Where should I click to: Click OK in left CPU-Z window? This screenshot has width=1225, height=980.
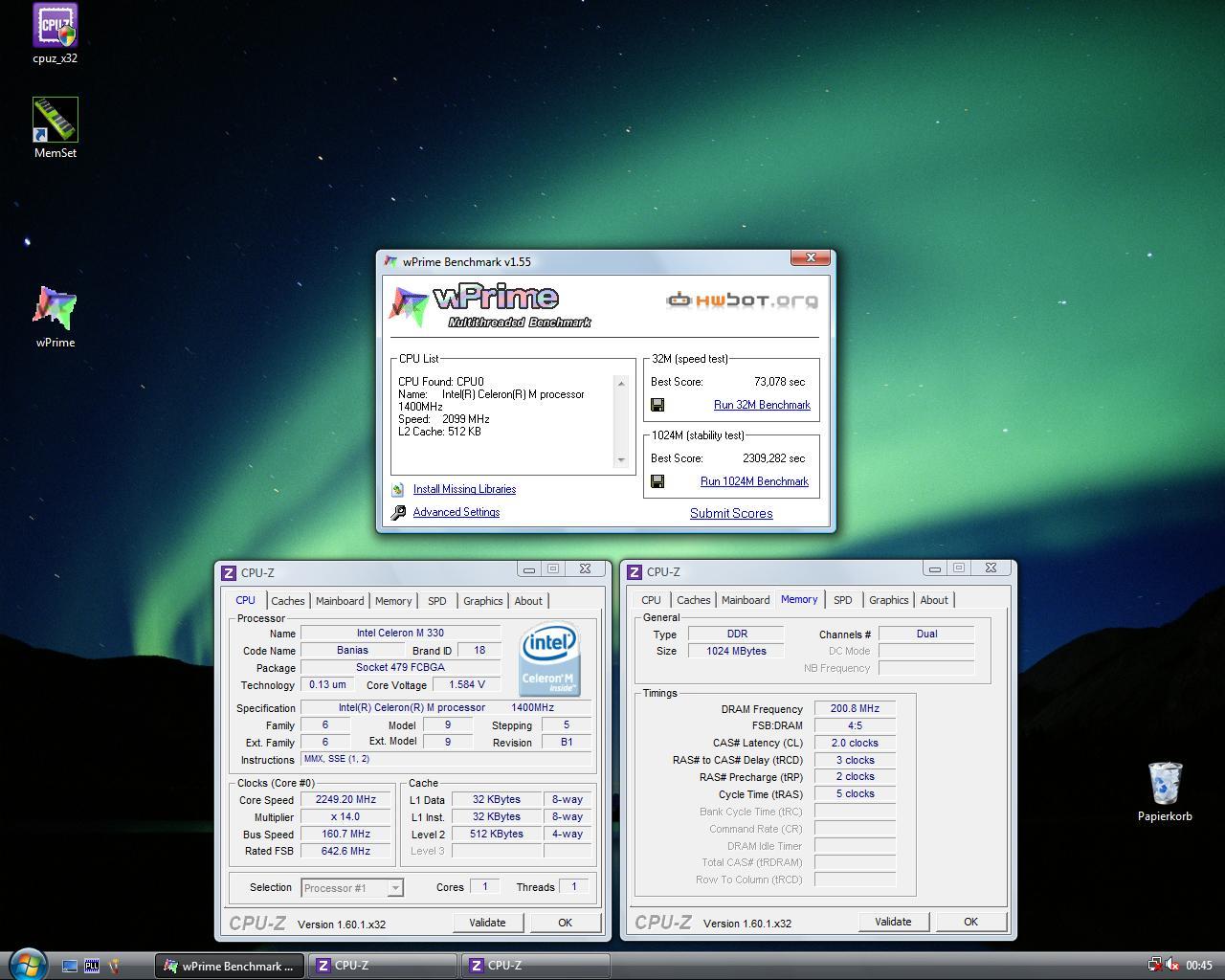(x=565, y=923)
